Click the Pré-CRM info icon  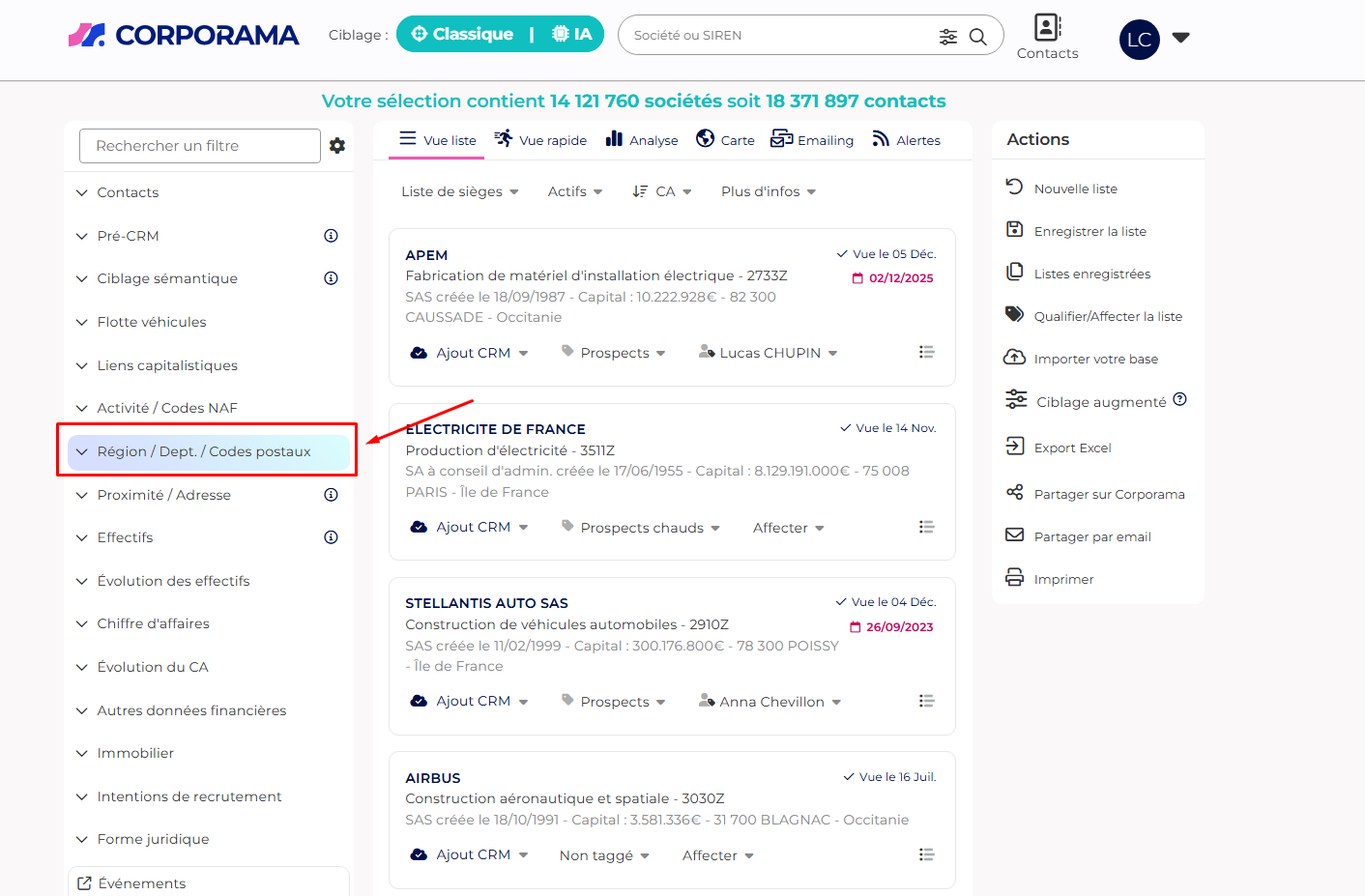331,236
